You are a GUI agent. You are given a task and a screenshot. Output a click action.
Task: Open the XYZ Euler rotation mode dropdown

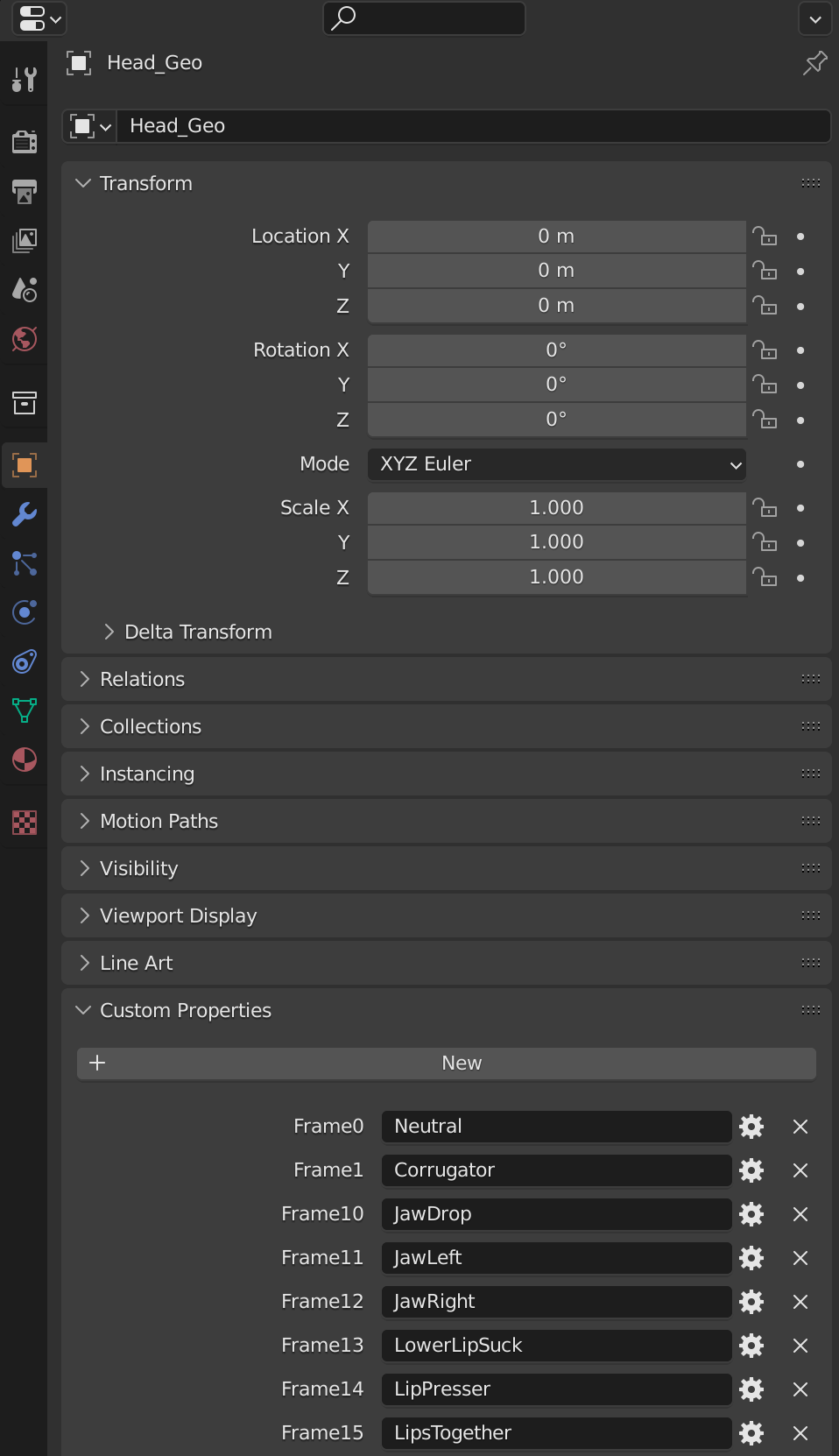tap(557, 464)
